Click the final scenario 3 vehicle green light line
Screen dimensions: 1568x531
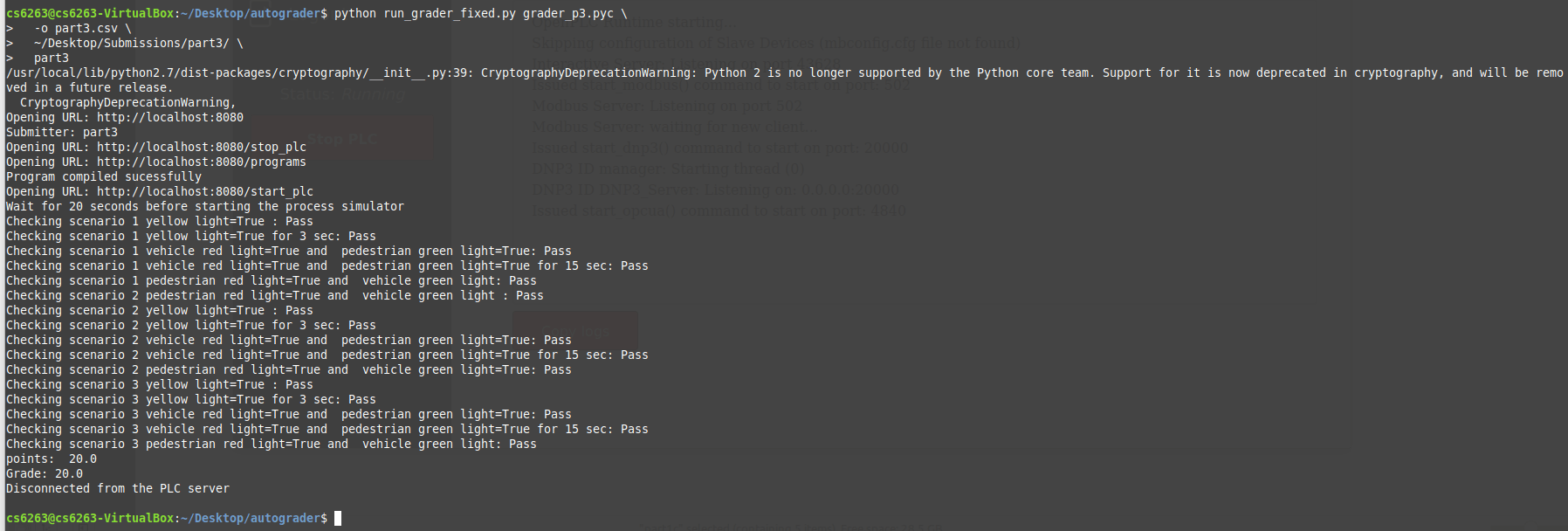tap(272, 444)
